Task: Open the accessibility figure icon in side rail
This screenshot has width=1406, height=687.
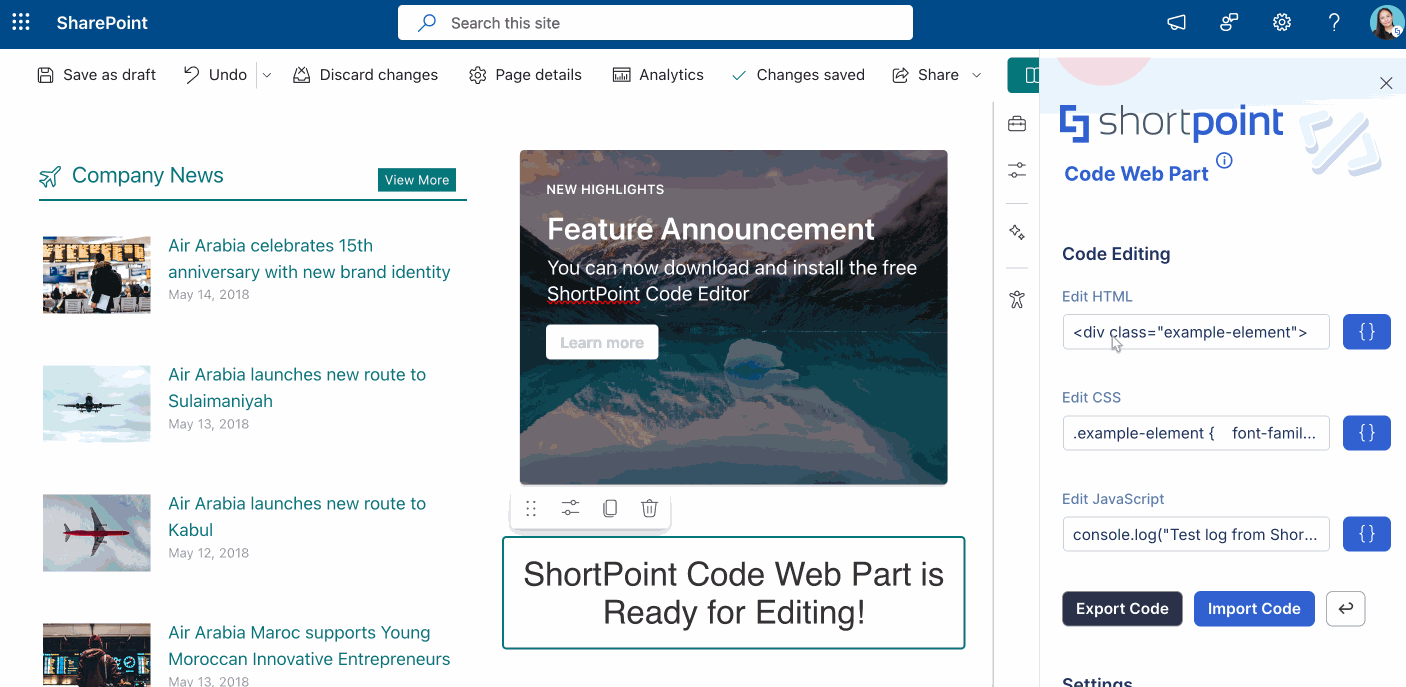Action: (1017, 299)
